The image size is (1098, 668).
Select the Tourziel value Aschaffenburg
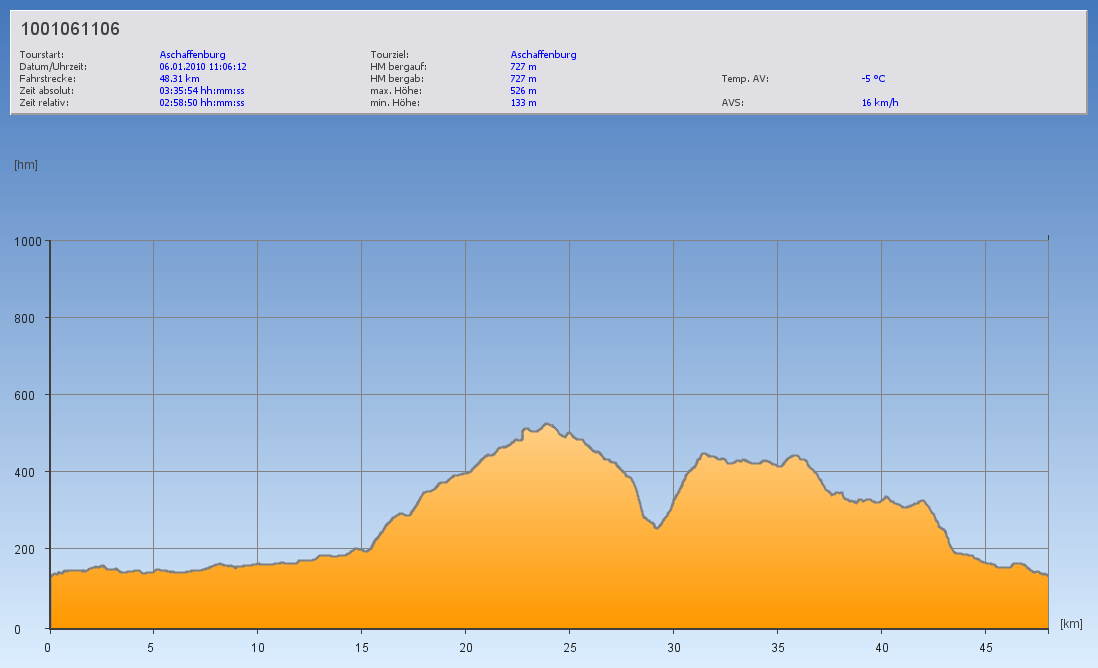(x=543, y=54)
